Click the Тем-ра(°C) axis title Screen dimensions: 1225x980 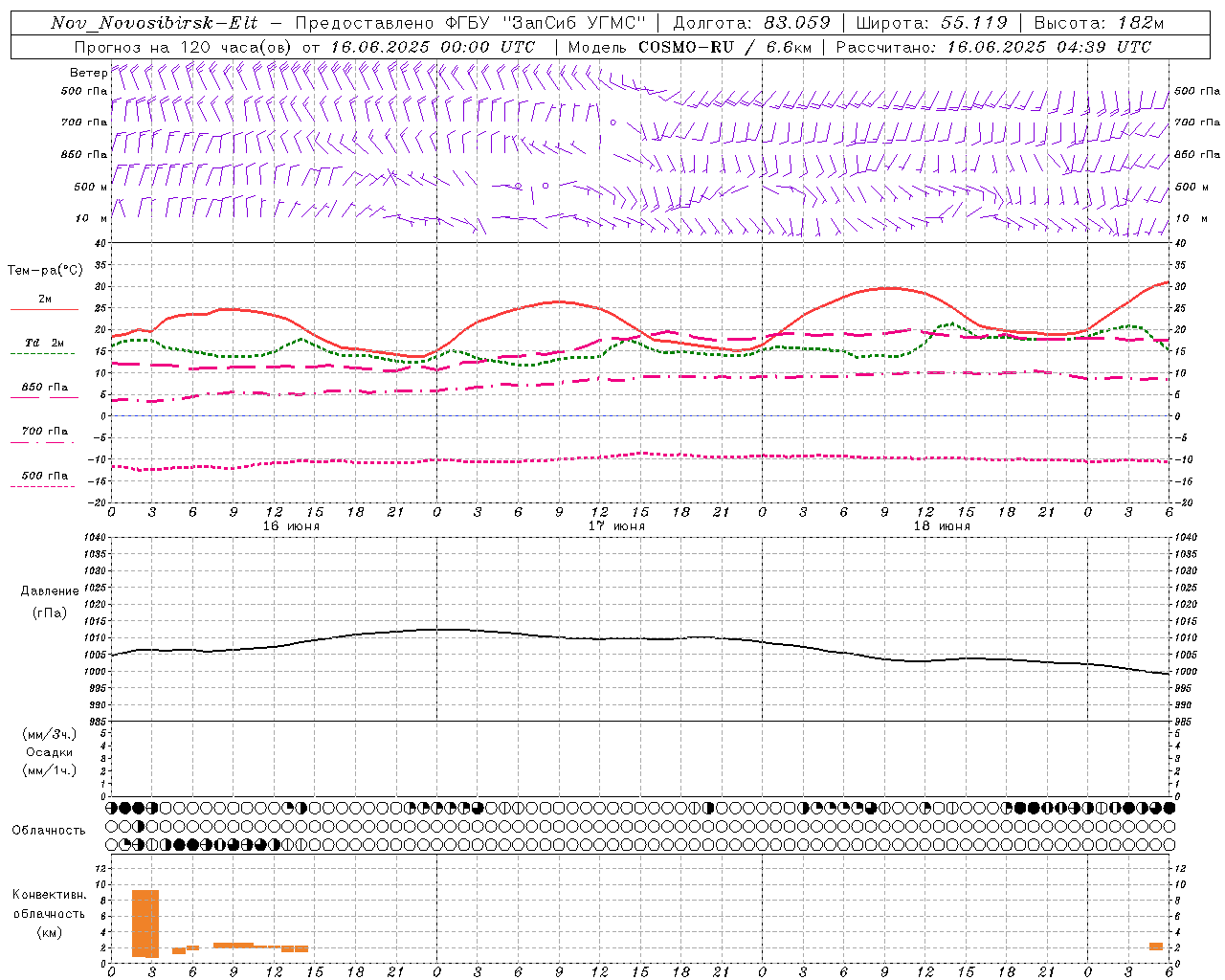coord(45,271)
